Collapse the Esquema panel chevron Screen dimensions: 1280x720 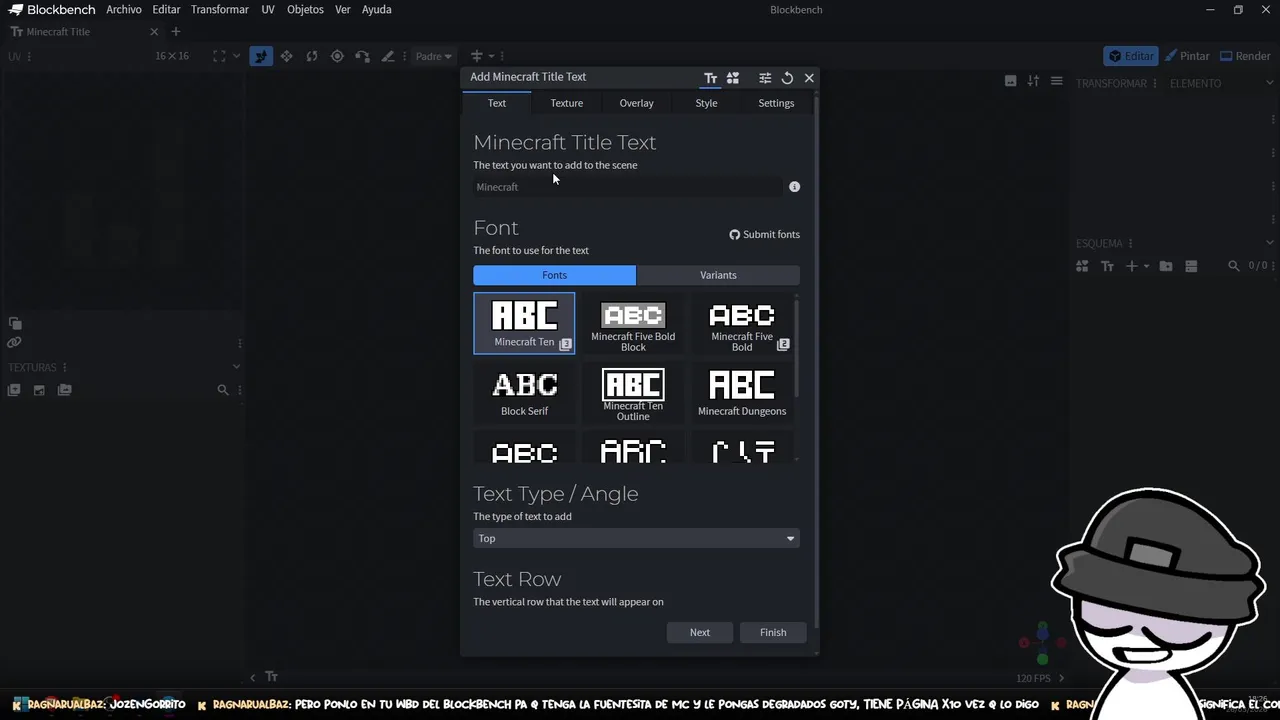point(1271,243)
